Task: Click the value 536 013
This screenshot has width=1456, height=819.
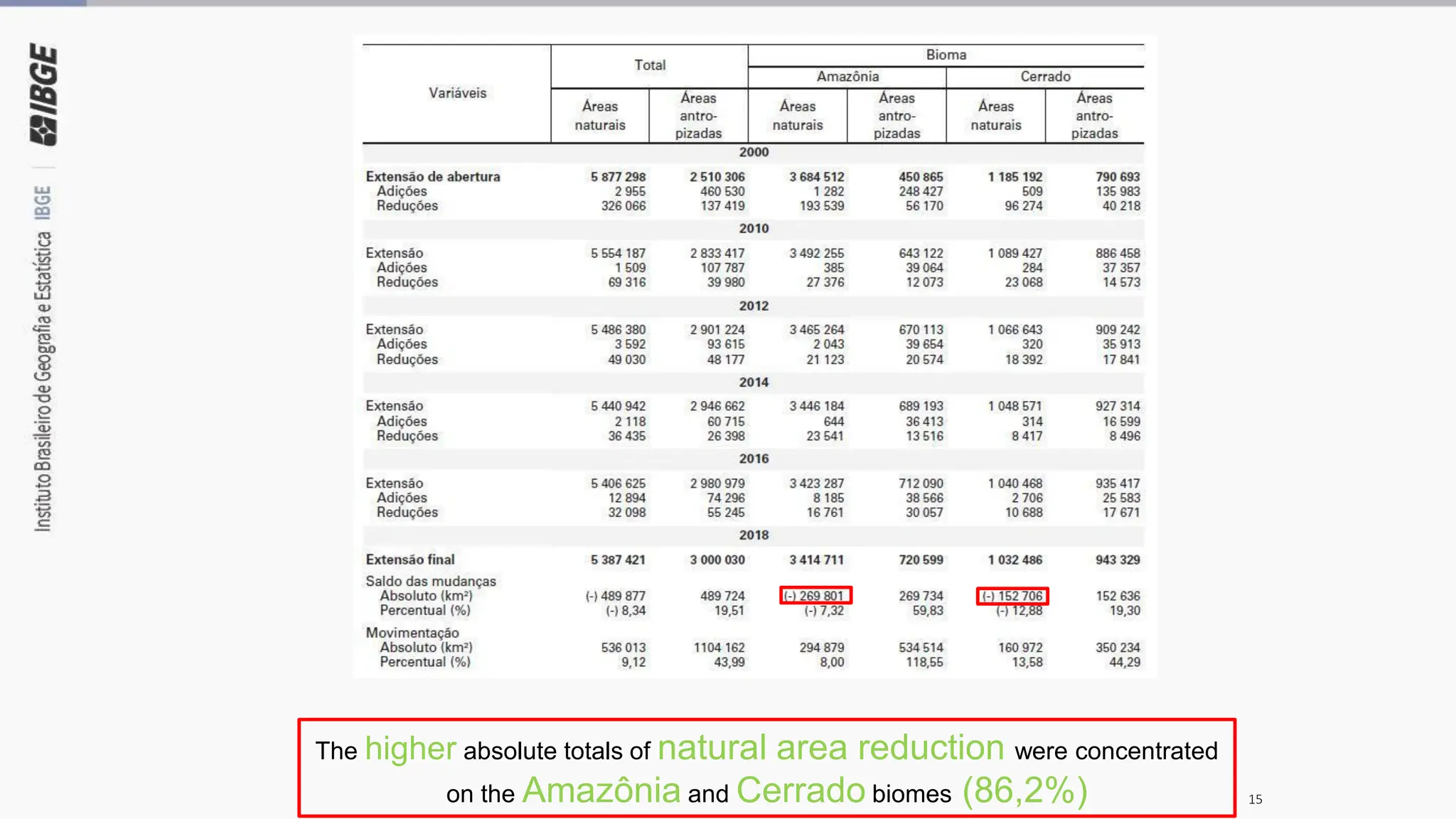Action: point(623,648)
